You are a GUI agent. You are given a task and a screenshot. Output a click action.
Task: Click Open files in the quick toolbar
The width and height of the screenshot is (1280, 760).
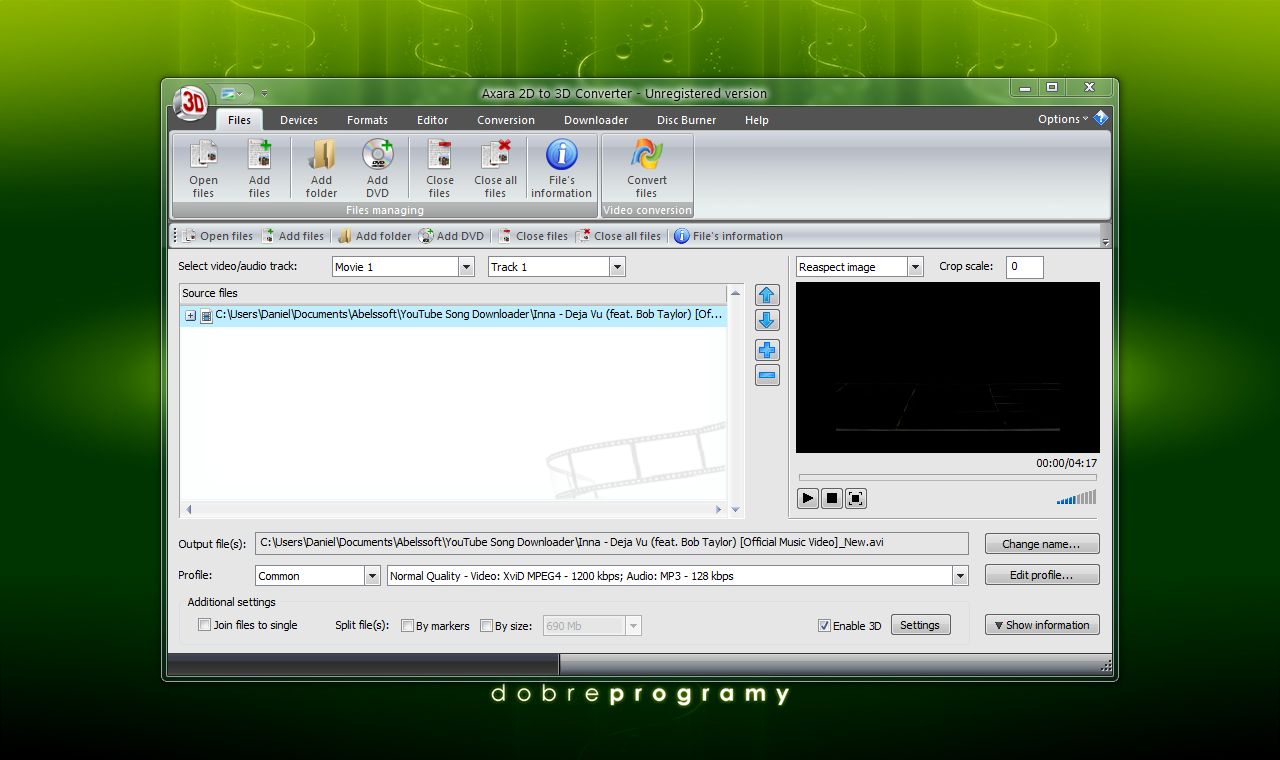[219, 236]
